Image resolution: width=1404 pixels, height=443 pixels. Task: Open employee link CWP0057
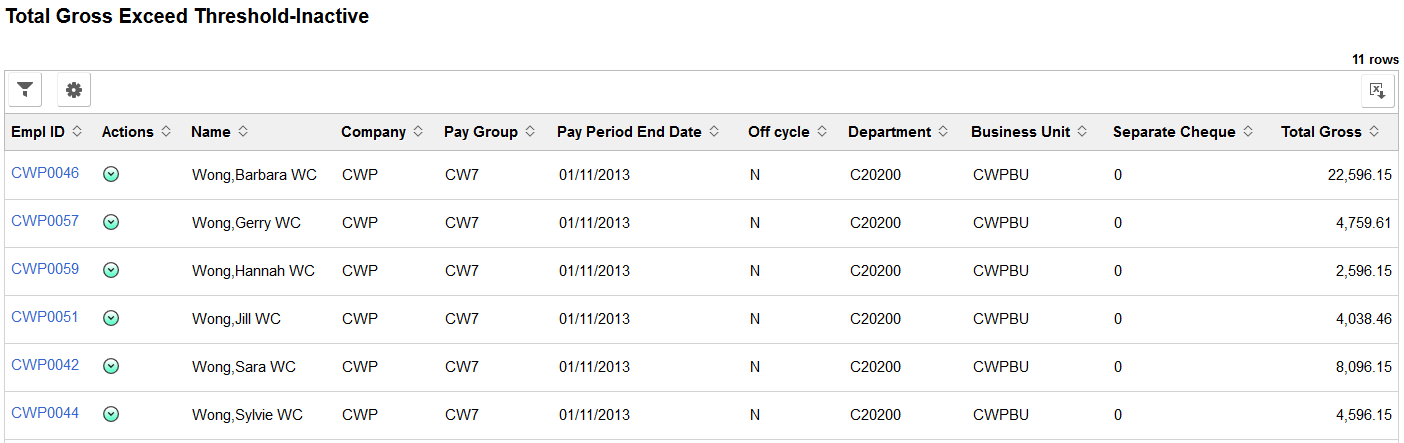pos(45,221)
